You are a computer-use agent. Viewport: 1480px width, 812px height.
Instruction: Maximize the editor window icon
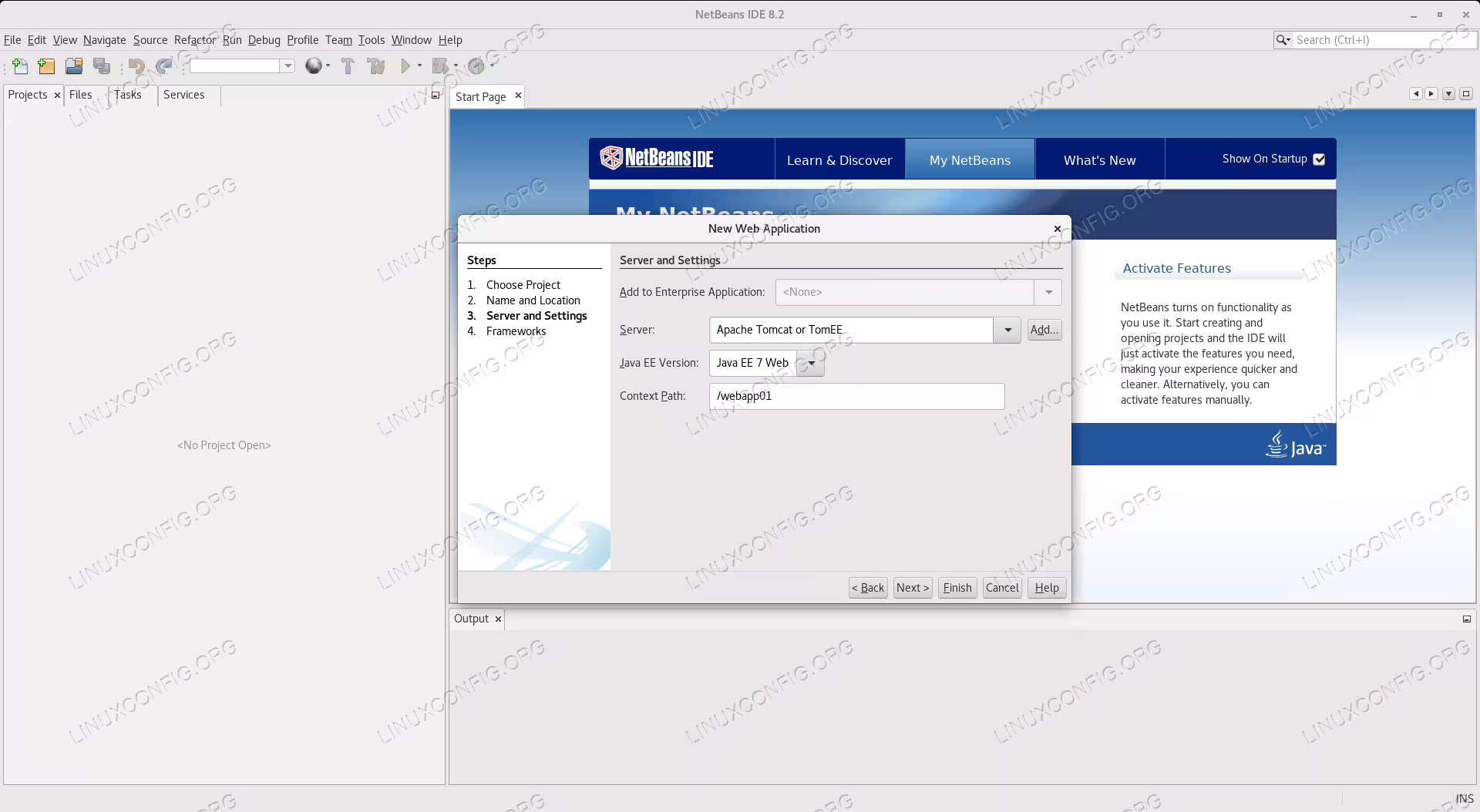[x=1466, y=93]
